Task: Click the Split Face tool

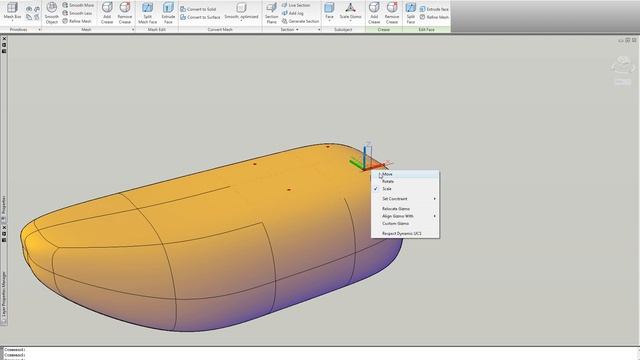Action: [x=411, y=13]
